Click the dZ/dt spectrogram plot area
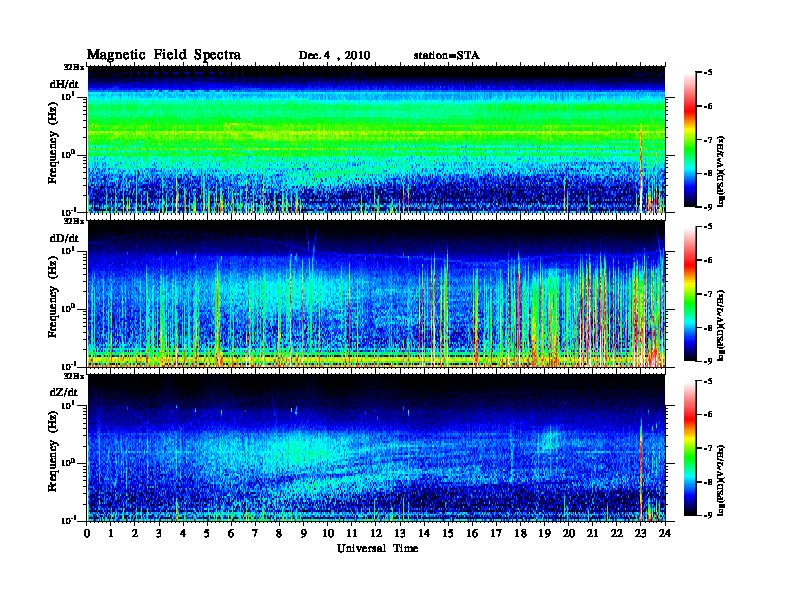792x612 pixels. [376, 448]
